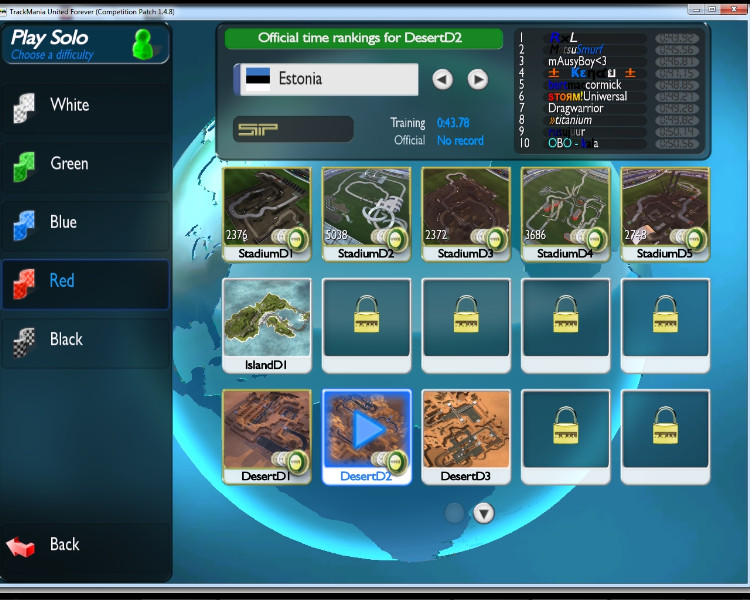
Task: Open the IslandD1 track
Action: tap(266, 319)
